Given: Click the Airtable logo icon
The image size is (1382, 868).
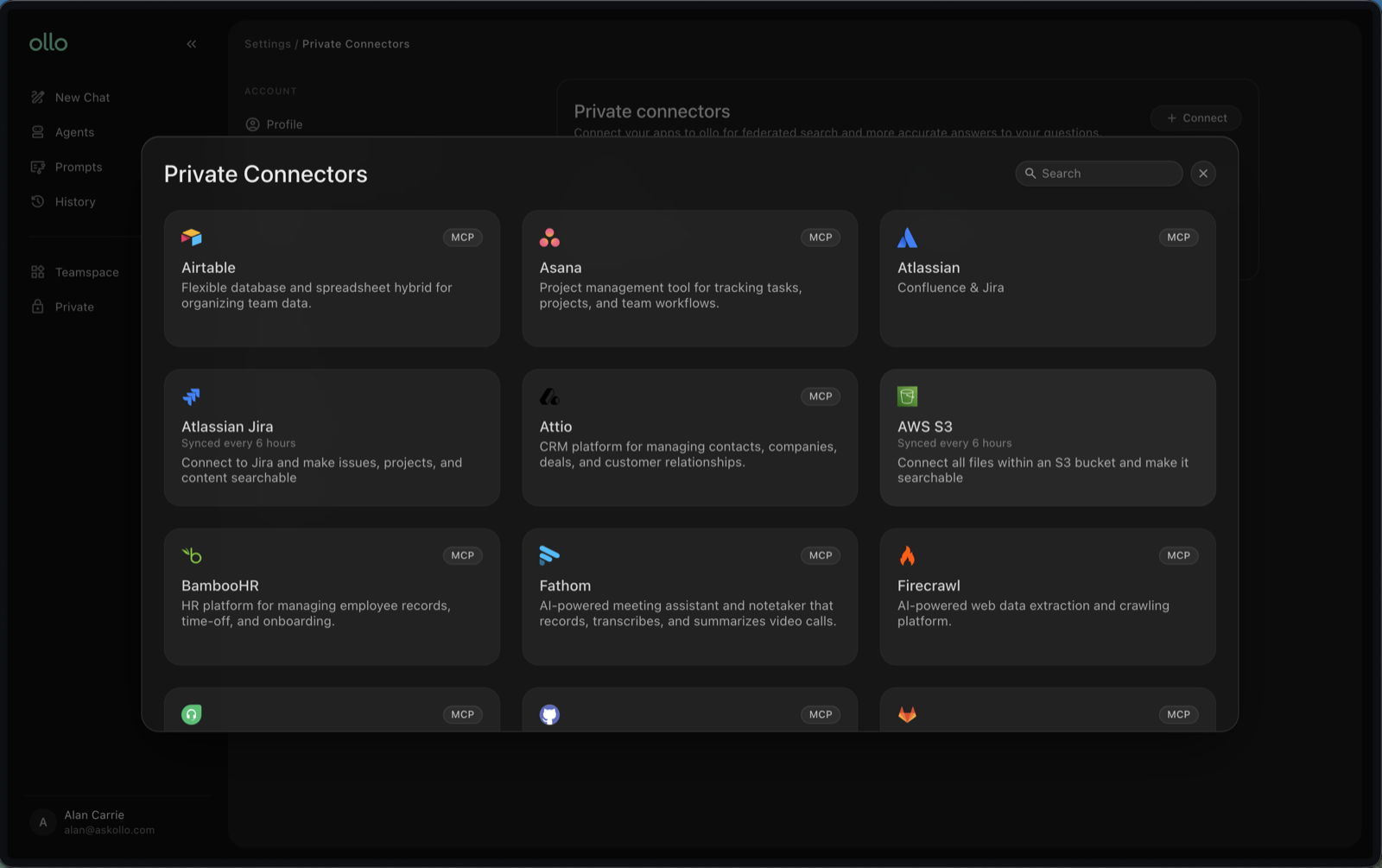Looking at the screenshot, I should tap(192, 238).
